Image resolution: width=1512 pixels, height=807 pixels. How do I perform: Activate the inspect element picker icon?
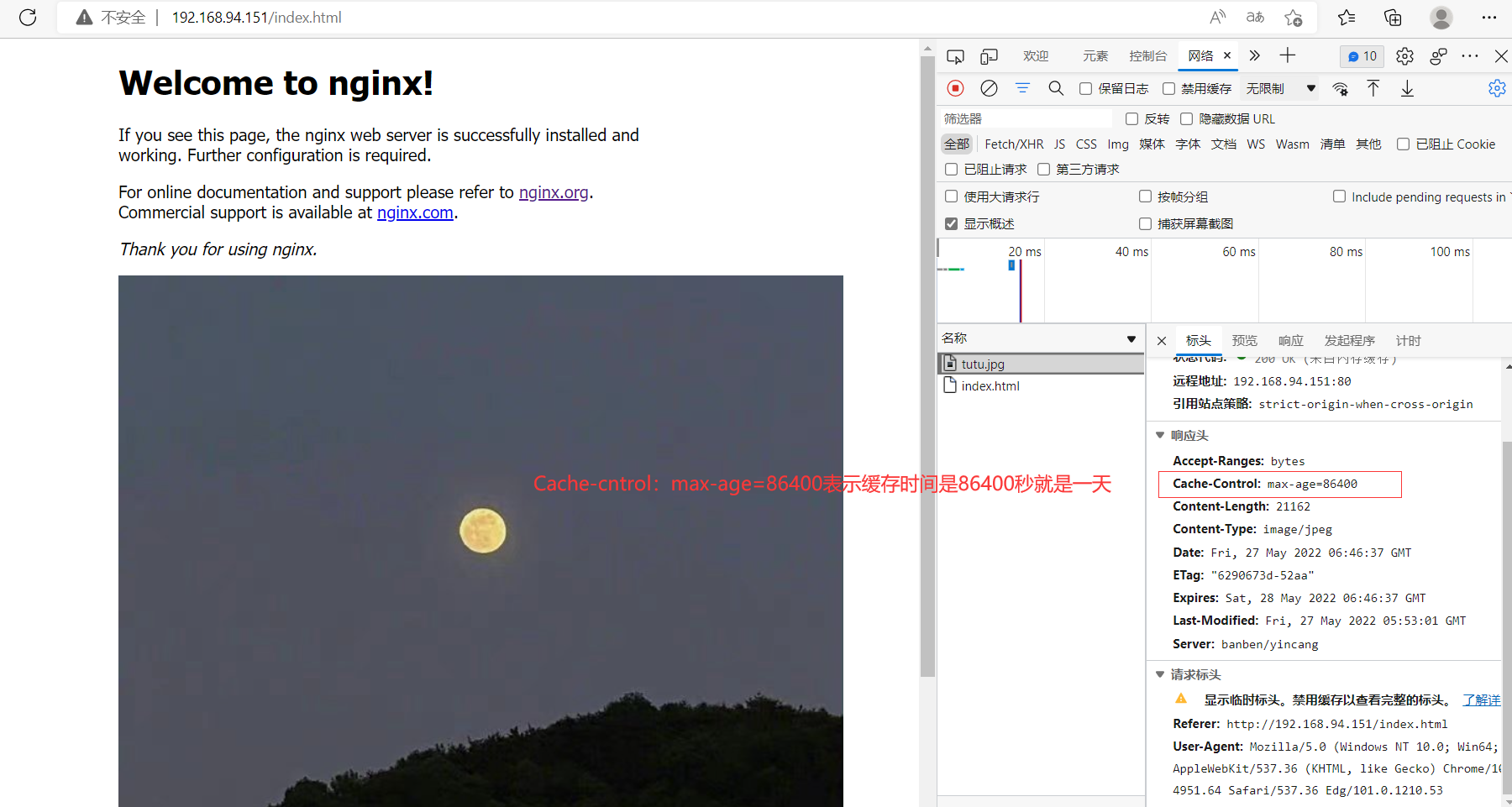click(x=955, y=56)
